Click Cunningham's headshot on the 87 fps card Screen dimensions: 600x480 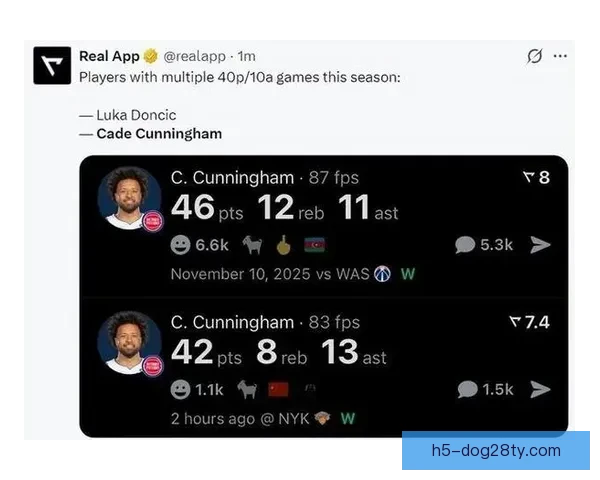point(129,198)
